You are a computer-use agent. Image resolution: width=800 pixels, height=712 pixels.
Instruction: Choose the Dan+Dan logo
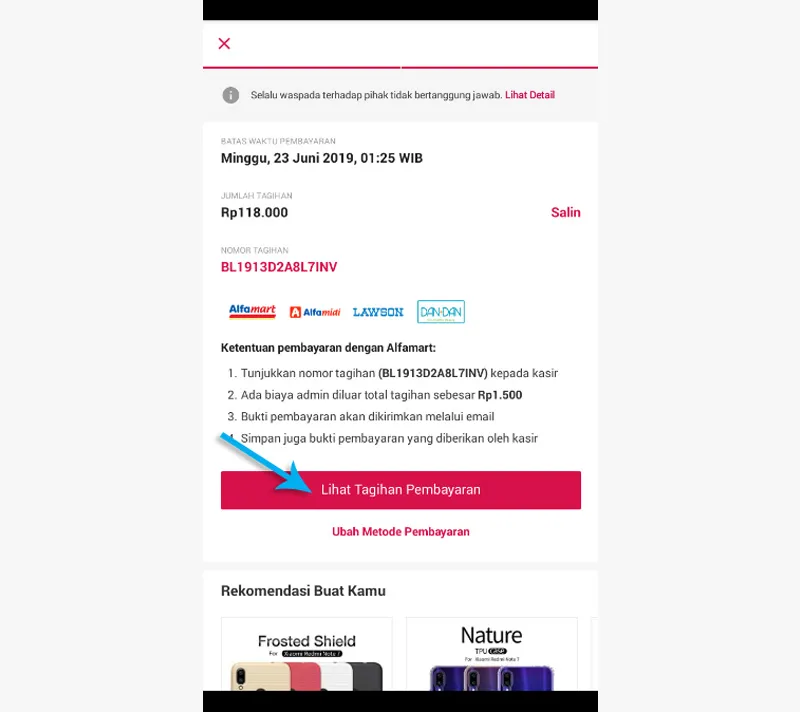(x=441, y=311)
